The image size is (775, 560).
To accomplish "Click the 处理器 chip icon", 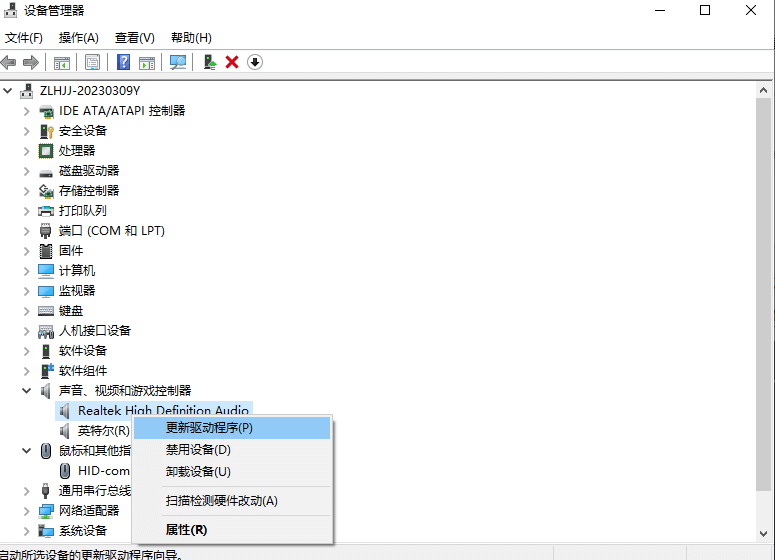I will 46,151.
